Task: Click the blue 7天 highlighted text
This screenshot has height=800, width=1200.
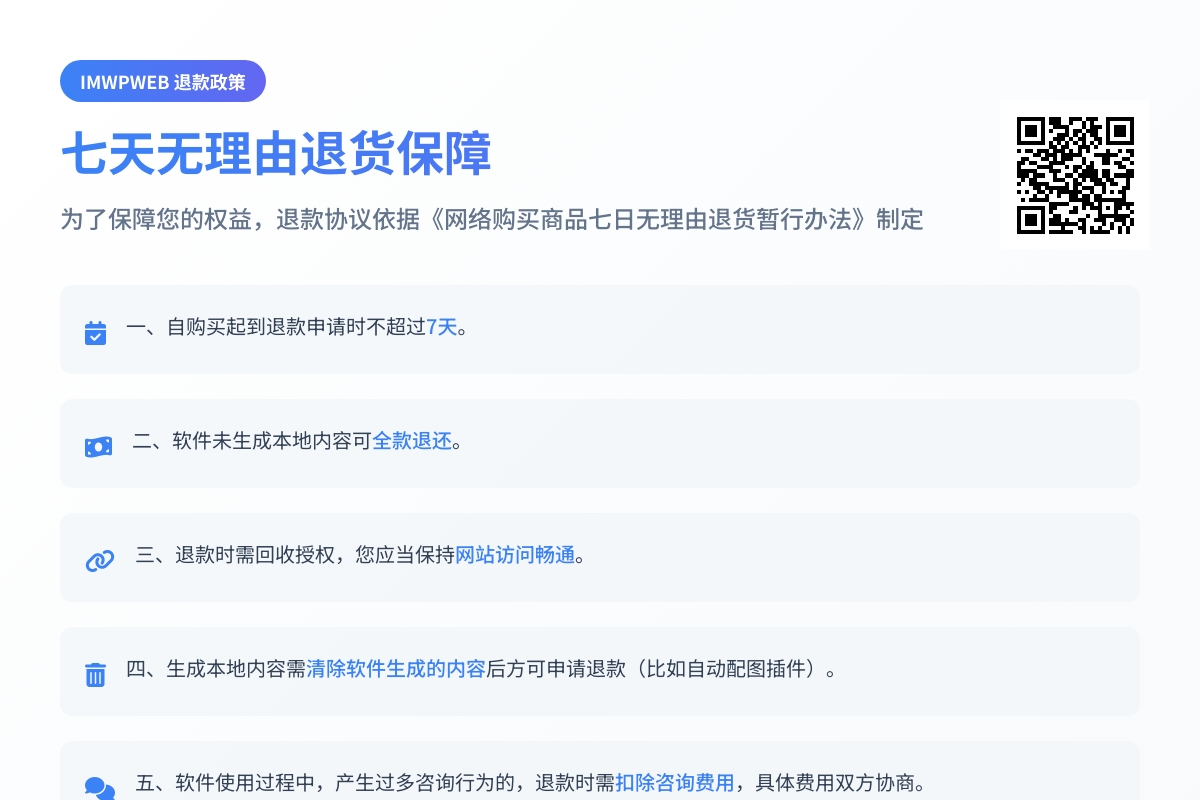Action: [441, 327]
